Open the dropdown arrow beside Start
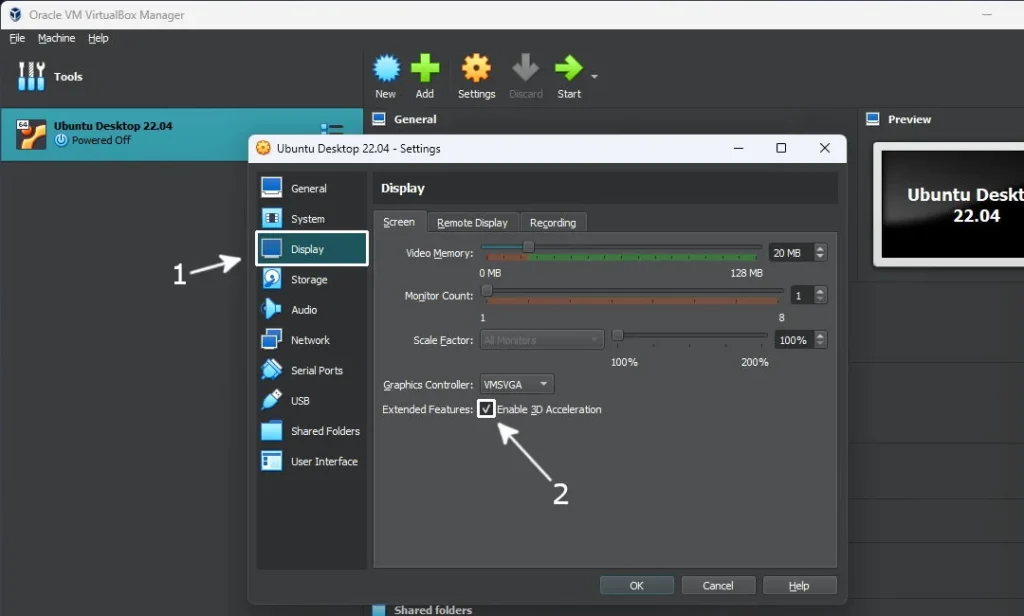The width and height of the screenshot is (1024, 616). (x=595, y=76)
